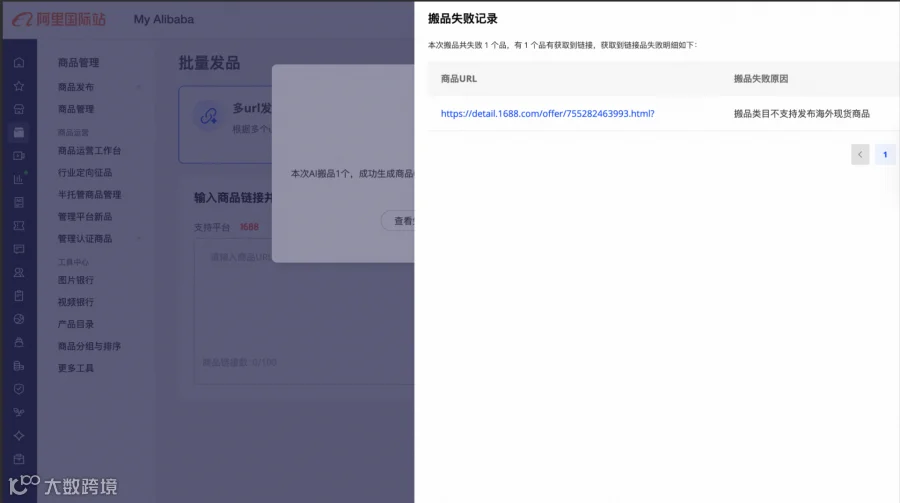Image resolution: width=900 pixels, height=503 pixels.
Task: Expand the 商品发布 submenu arrow
Action: click(x=138, y=87)
